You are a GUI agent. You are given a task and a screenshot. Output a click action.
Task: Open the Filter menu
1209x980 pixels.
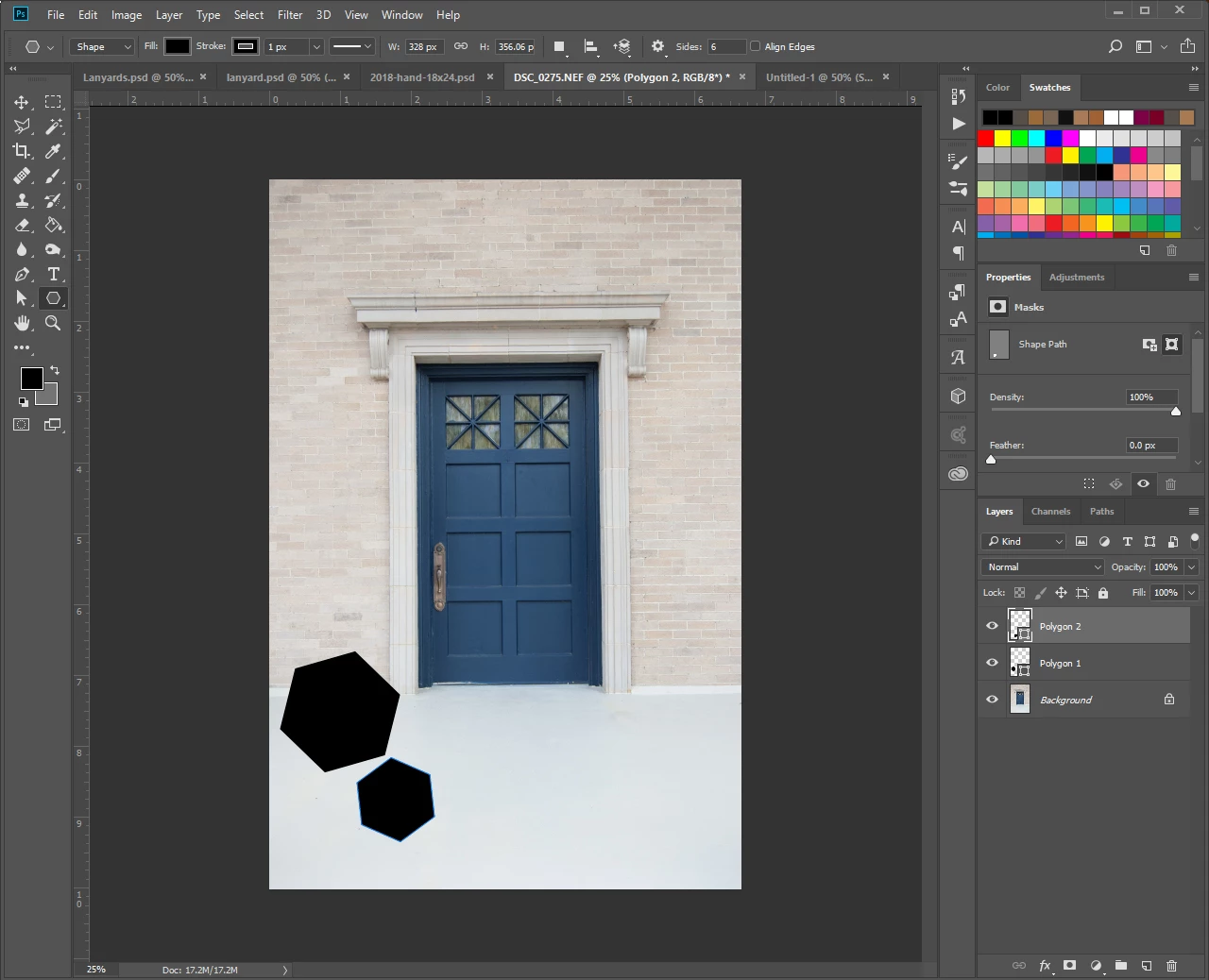tap(290, 14)
